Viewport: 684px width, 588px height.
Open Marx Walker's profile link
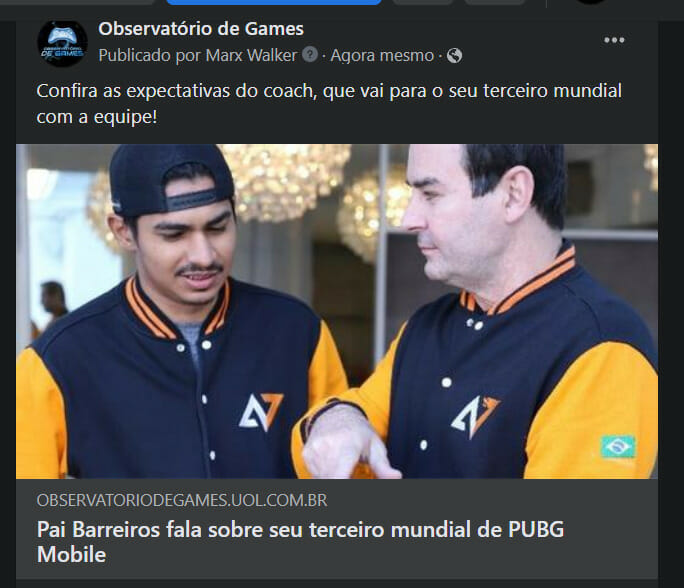(x=251, y=55)
